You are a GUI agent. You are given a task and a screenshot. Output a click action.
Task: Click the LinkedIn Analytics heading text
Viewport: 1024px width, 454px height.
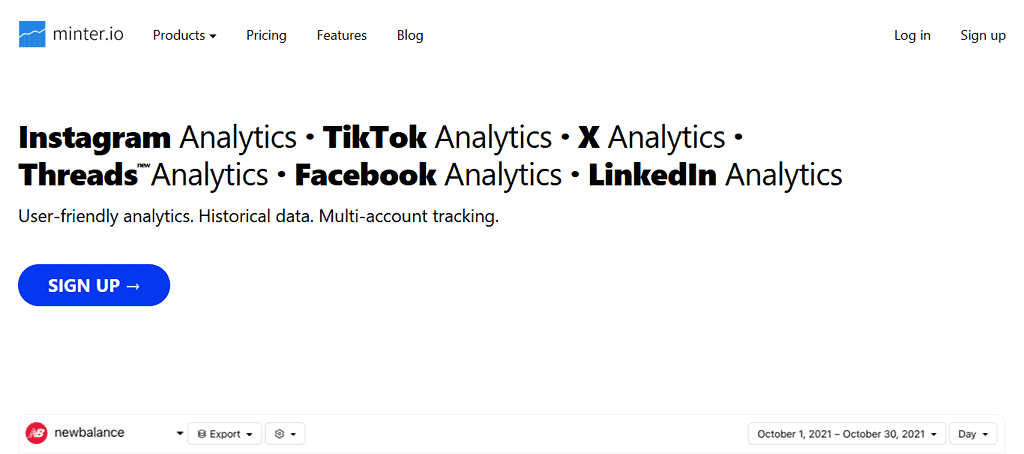pos(715,175)
